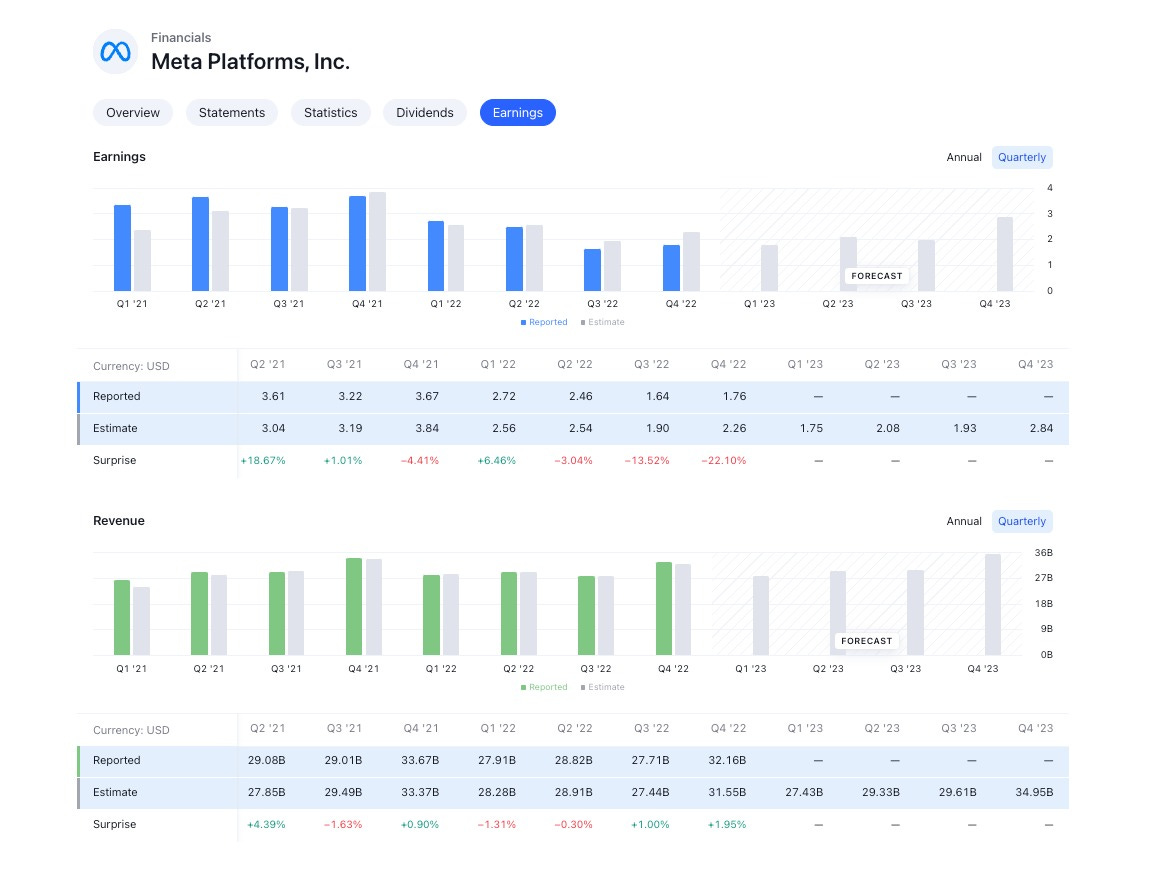This screenshot has height=891, width=1155.
Task: Click the 2.46 reported earnings value
Action: 580,397
